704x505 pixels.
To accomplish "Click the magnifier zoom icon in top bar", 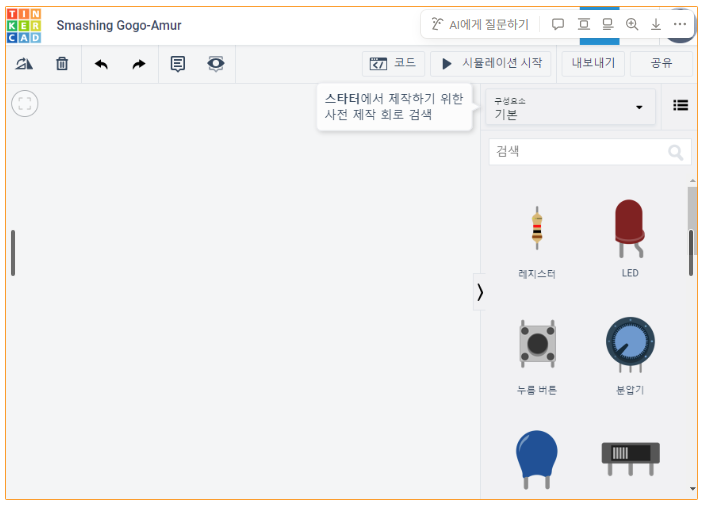I will tap(632, 24).
